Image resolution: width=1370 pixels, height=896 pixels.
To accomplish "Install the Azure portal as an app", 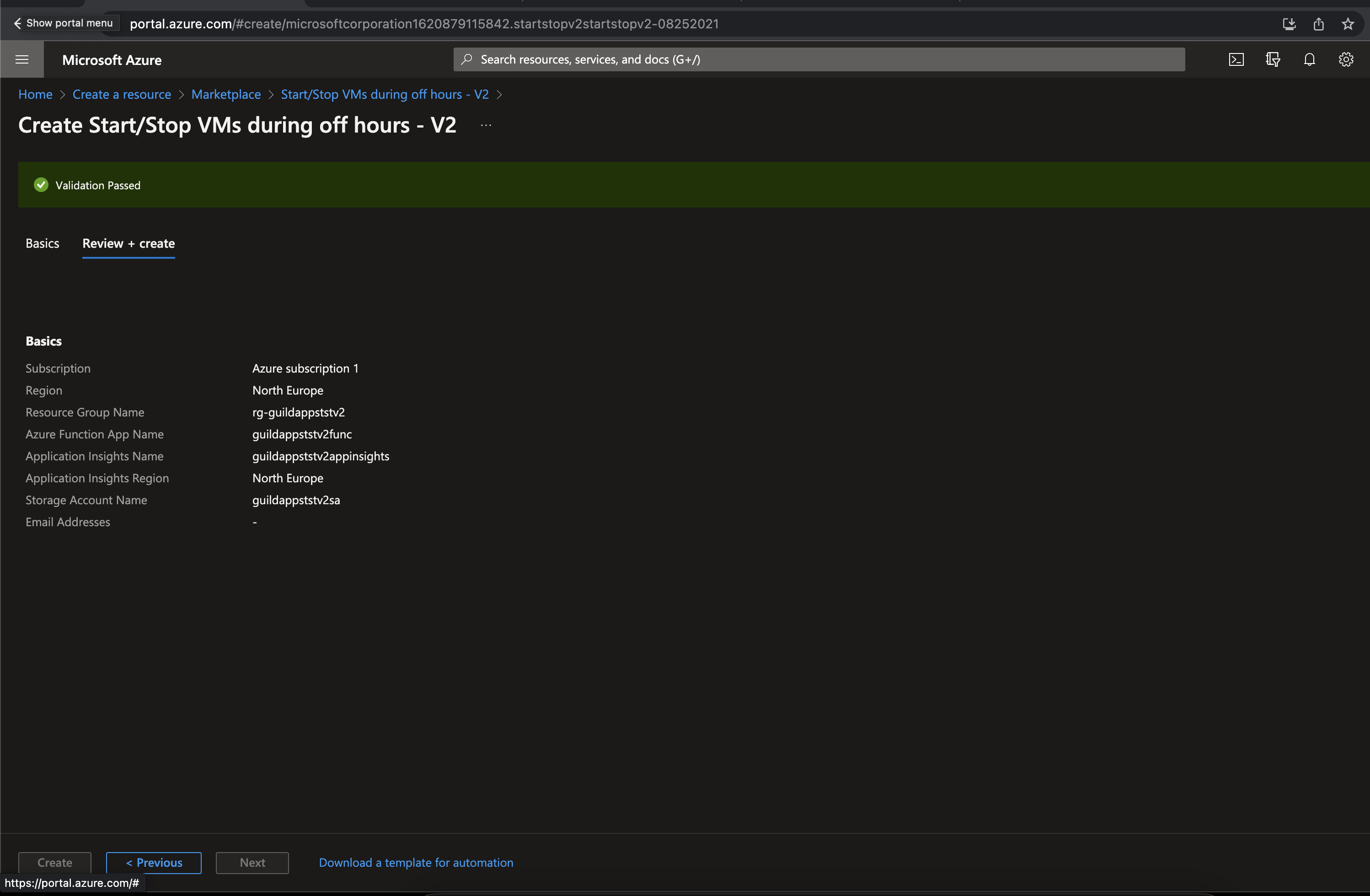I will pos(1290,24).
